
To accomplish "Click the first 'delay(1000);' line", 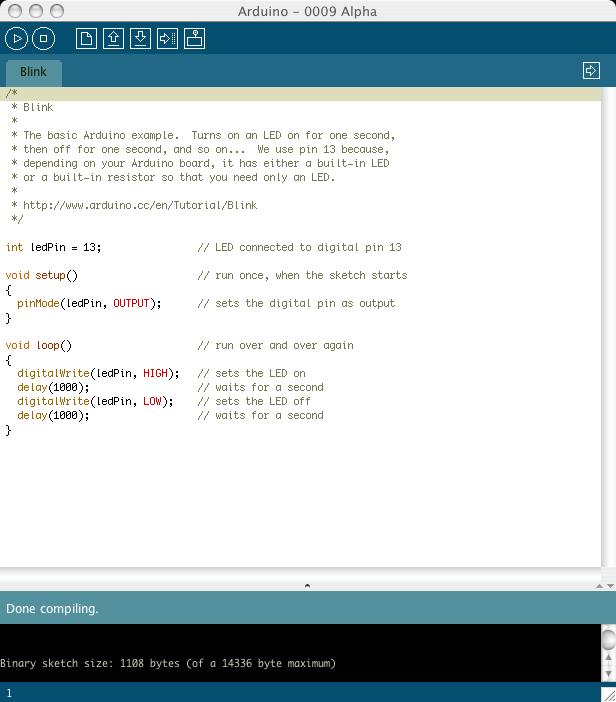I will [x=53, y=387].
